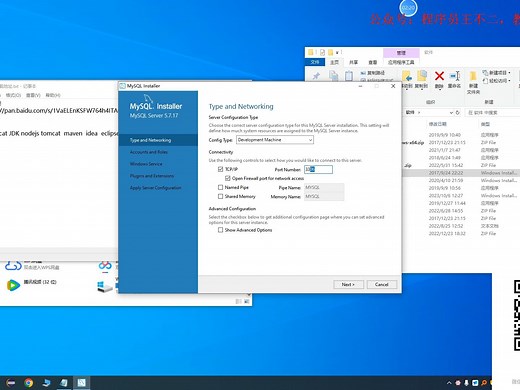Open the Config Type dropdown
The width and height of the screenshot is (520, 390).
pos(275,140)
